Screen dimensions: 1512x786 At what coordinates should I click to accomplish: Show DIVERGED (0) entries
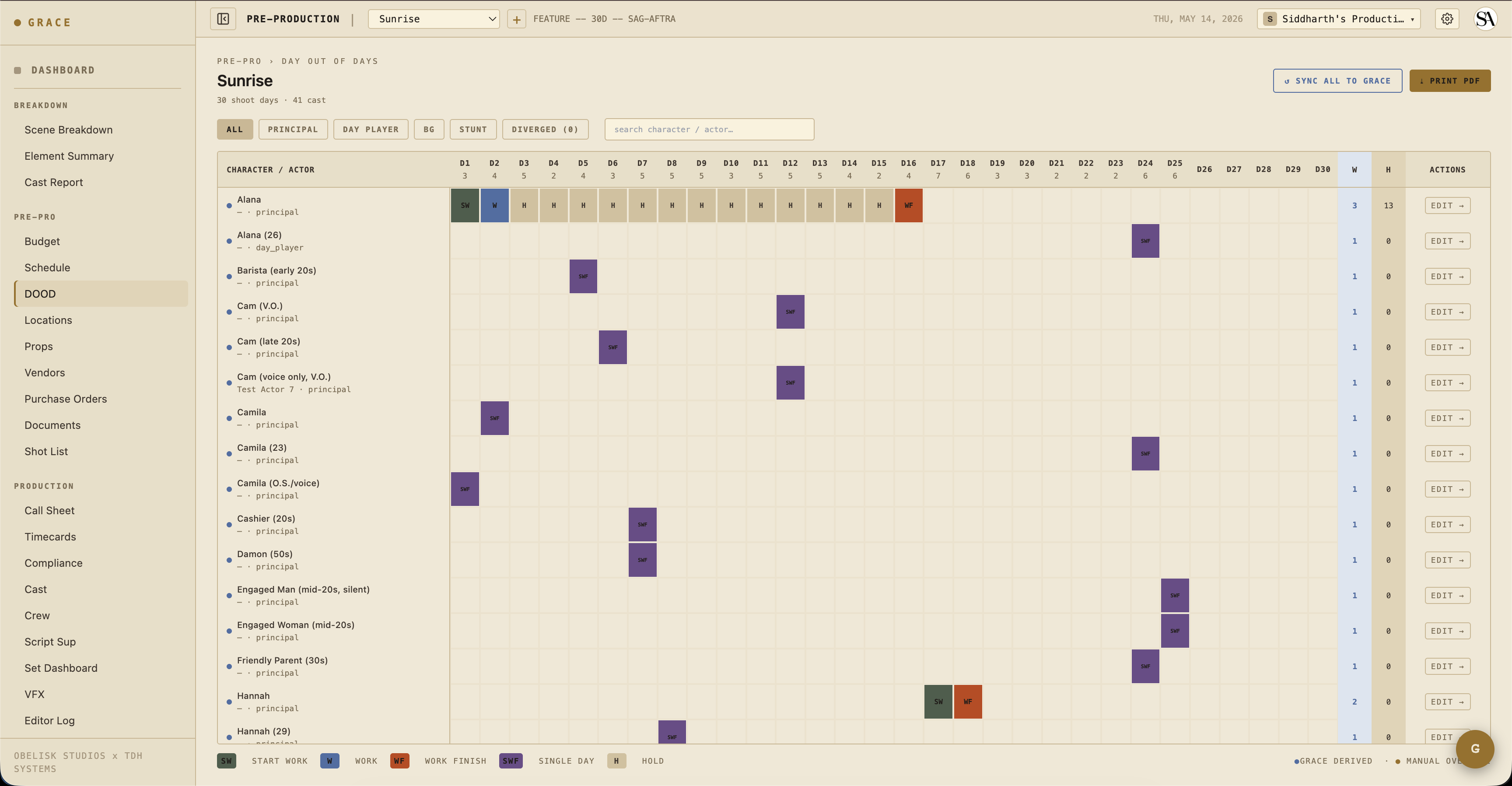[x=545, y=129]
